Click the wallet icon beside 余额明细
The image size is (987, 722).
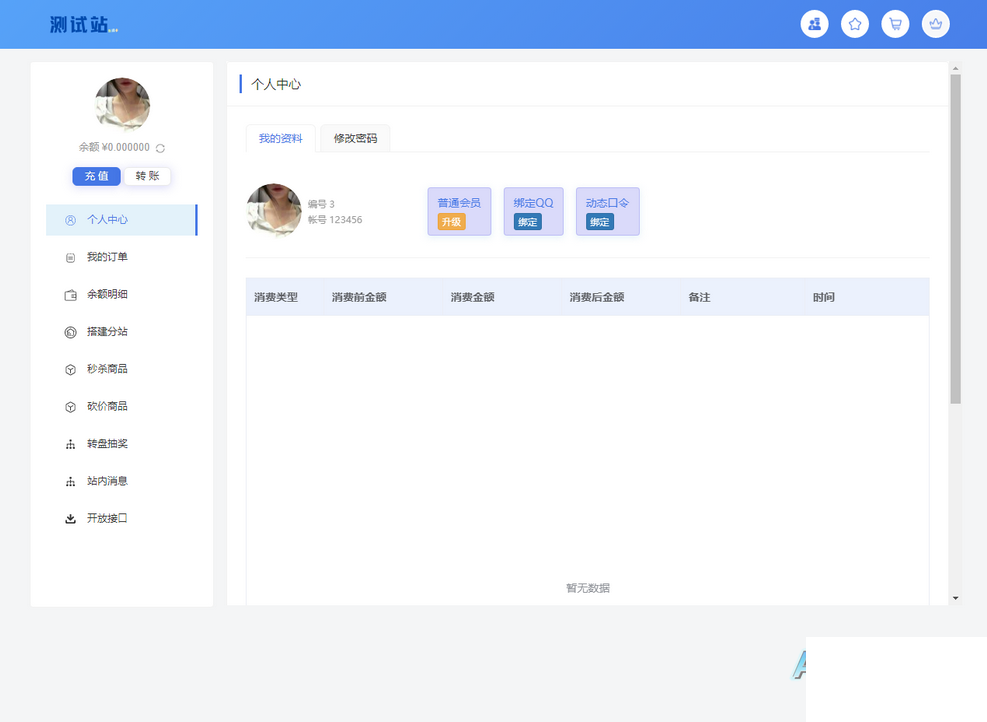click(70, 295)
